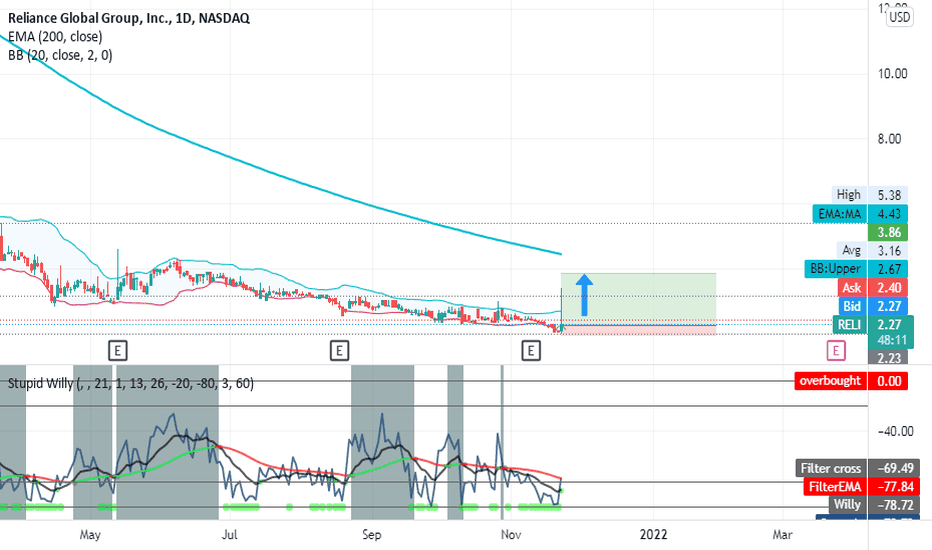Click the 10.00 price axis tick
The image size is (932, 550).
click(892, 74)
